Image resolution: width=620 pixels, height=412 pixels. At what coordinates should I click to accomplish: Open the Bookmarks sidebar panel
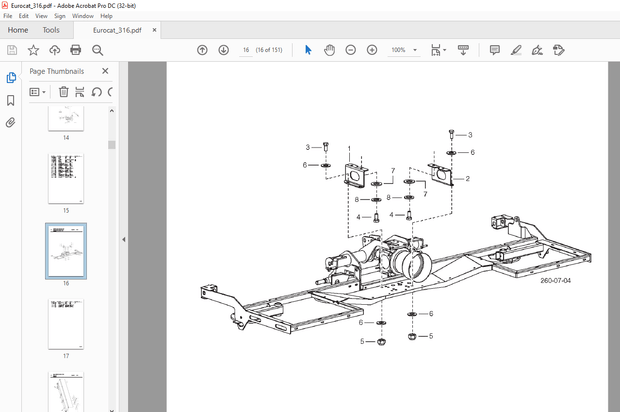(11, 100)
